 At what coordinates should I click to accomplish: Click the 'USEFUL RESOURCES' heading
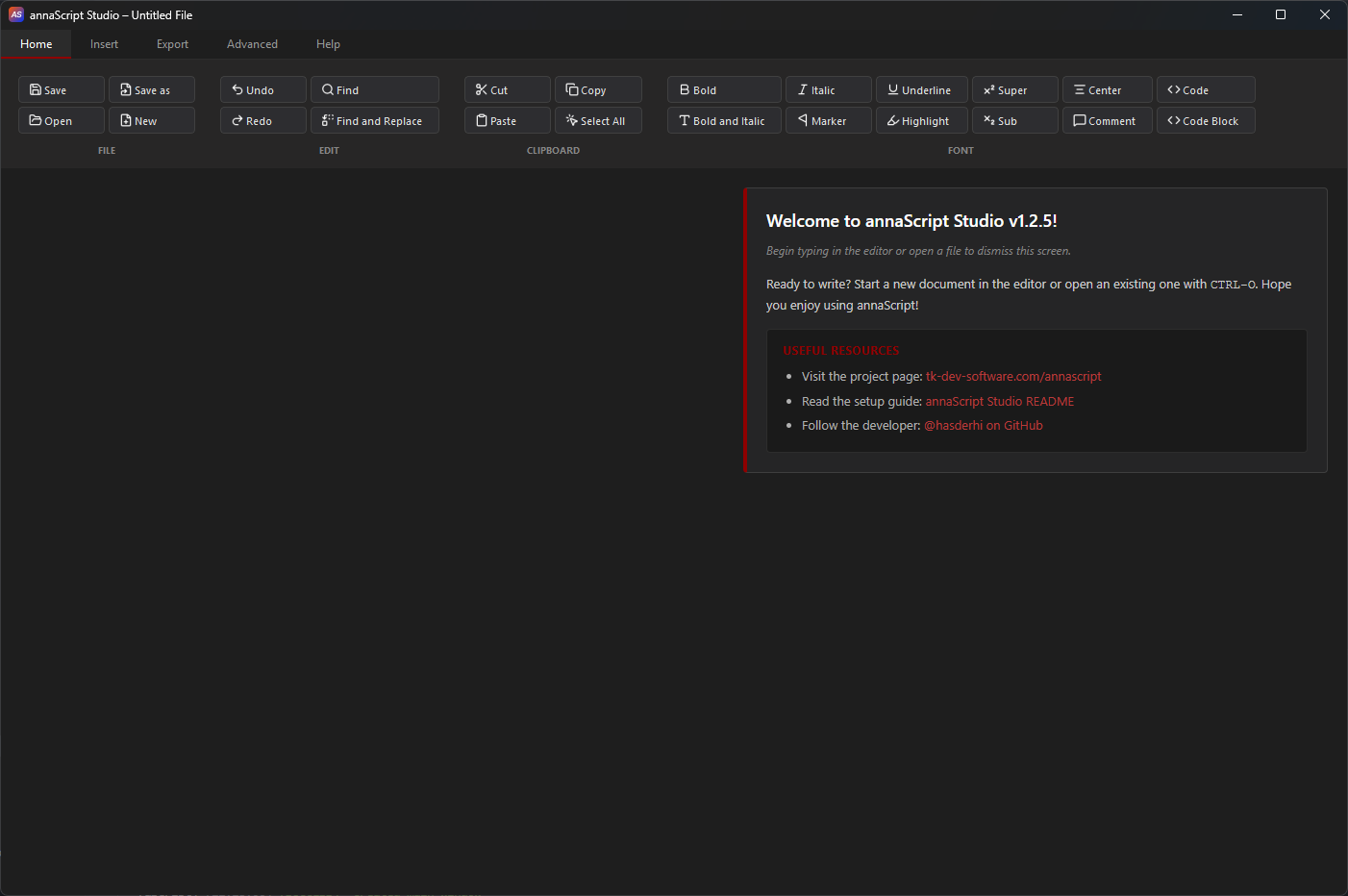(x=841, y=351)
